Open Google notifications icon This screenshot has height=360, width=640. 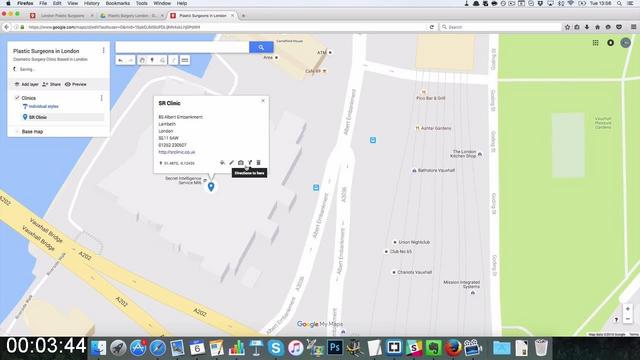click(x=611, y=43)
